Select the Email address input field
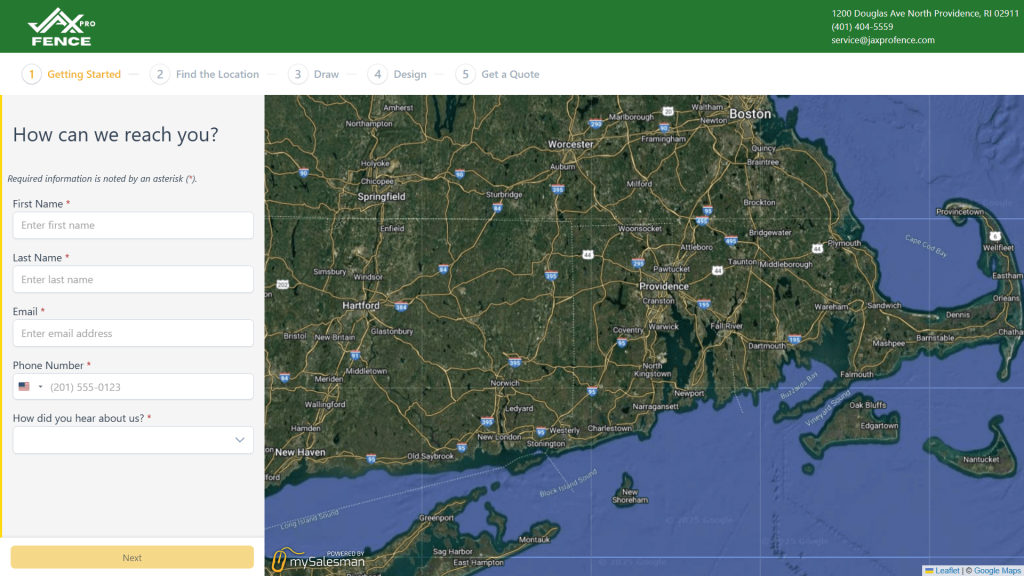 point(133,334)
